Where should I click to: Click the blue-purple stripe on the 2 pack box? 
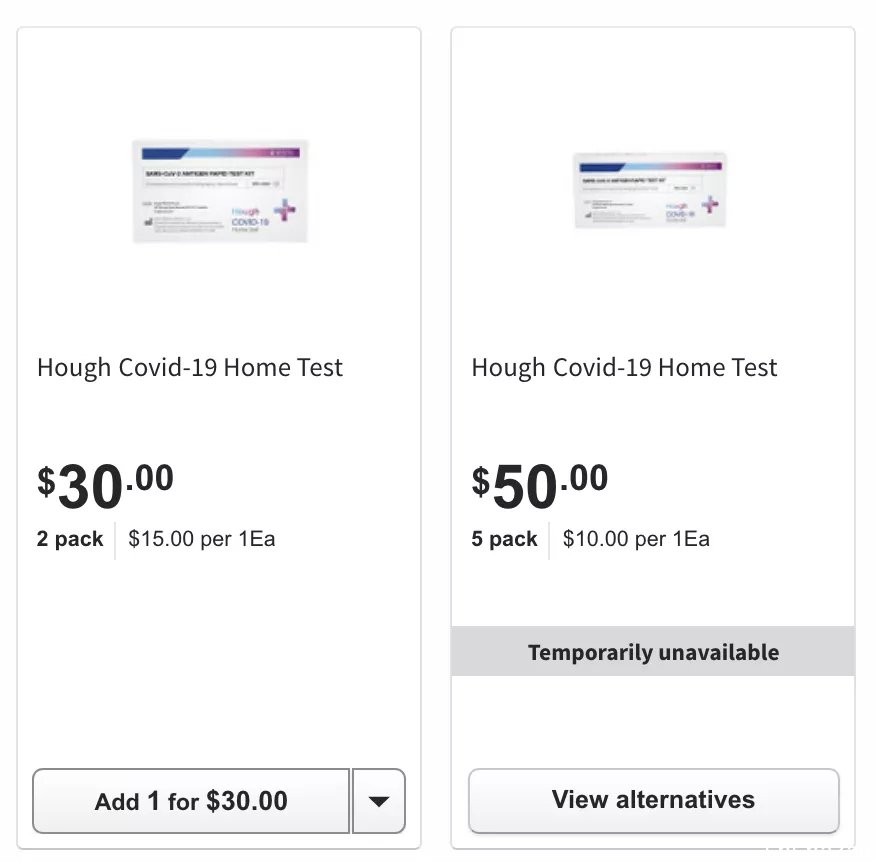pos(221,153)
